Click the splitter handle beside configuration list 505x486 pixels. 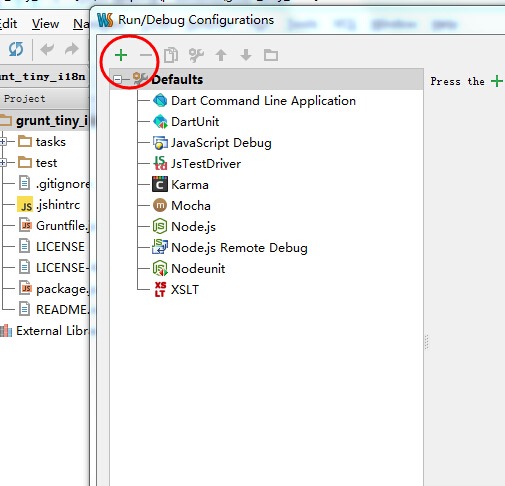click(x=427, y=342)
